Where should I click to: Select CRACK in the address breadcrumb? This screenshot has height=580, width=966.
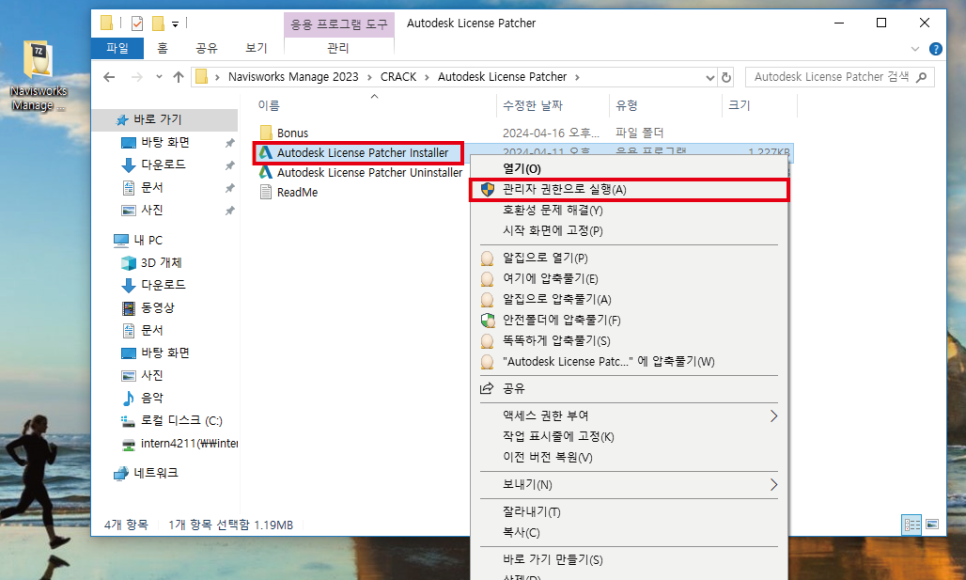pyautogui.click(x=398, y=77)
